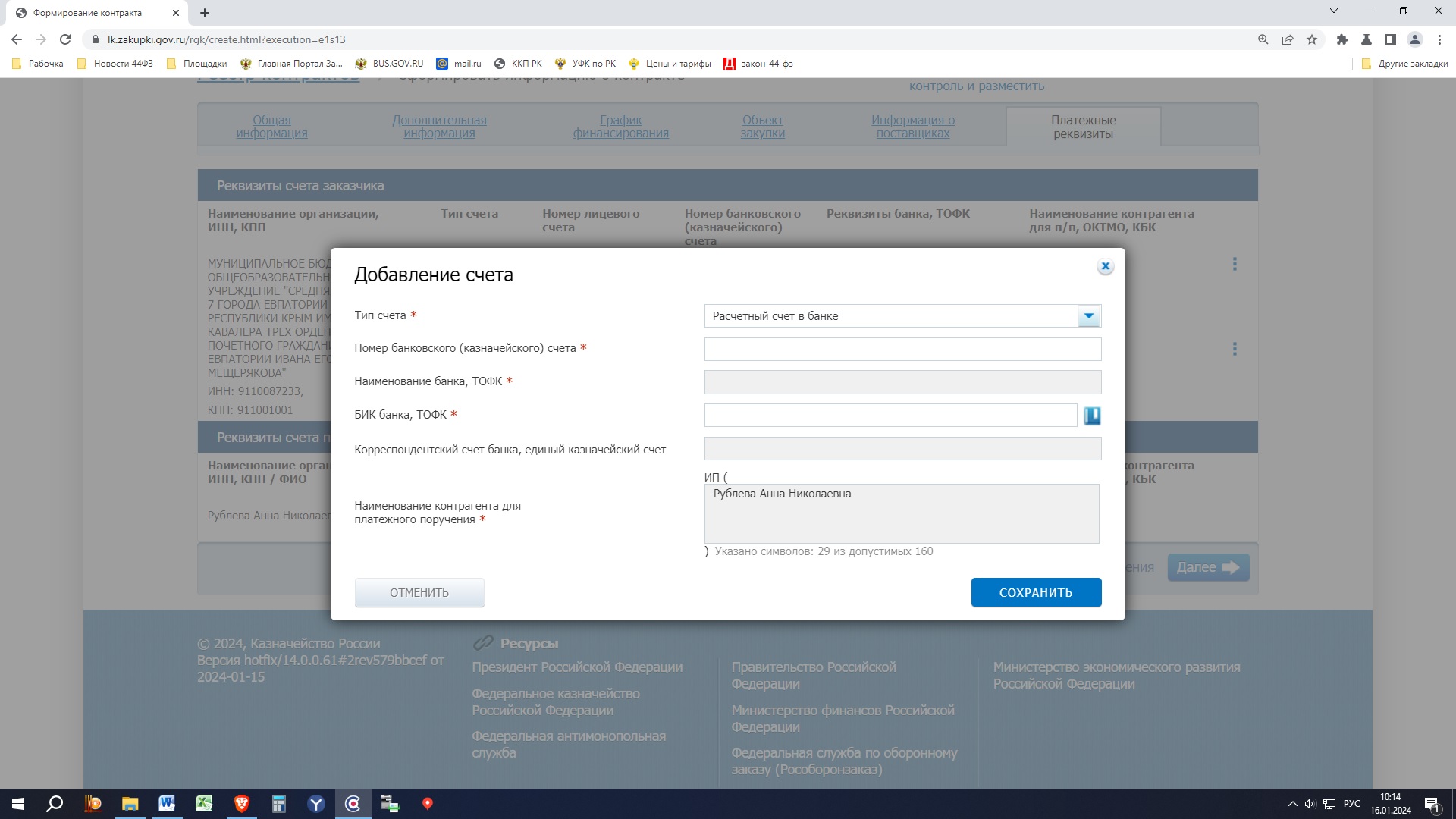The image size is (1456, 819).
Task: Click the СОХРАНИТЬ button
Action: pyautogui.click(x=1036, y=592)
